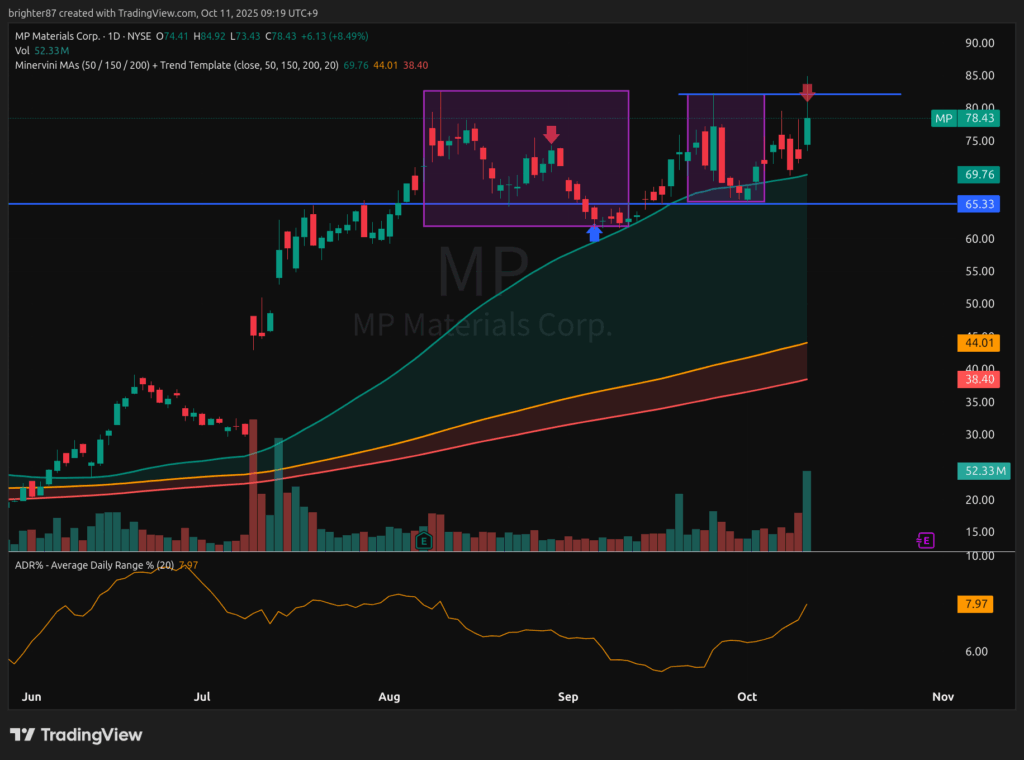Click the Vol indicator legend label
Viewport: 1024px width, 760px height.
22,50
